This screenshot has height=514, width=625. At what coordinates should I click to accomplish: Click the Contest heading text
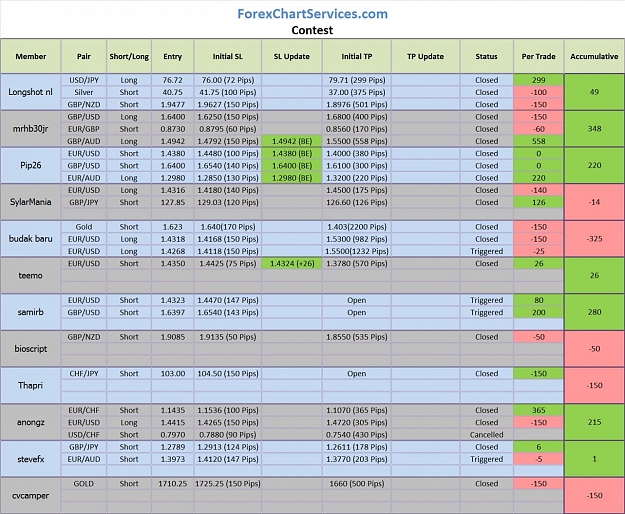click(312, 30)
